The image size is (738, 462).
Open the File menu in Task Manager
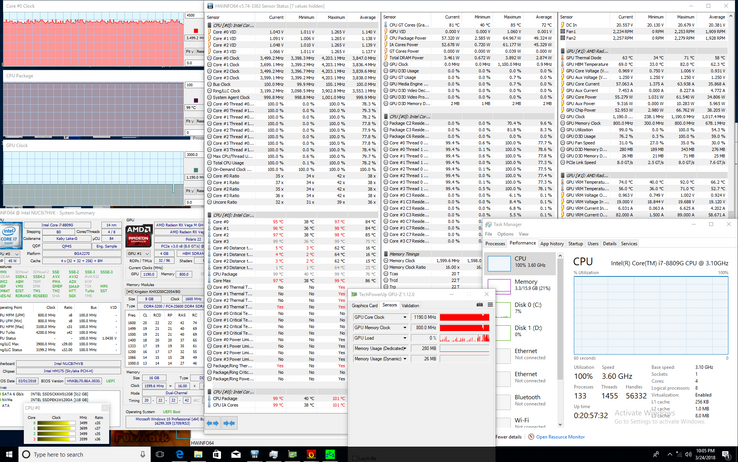pyautogui.click(x=489, y=234)
